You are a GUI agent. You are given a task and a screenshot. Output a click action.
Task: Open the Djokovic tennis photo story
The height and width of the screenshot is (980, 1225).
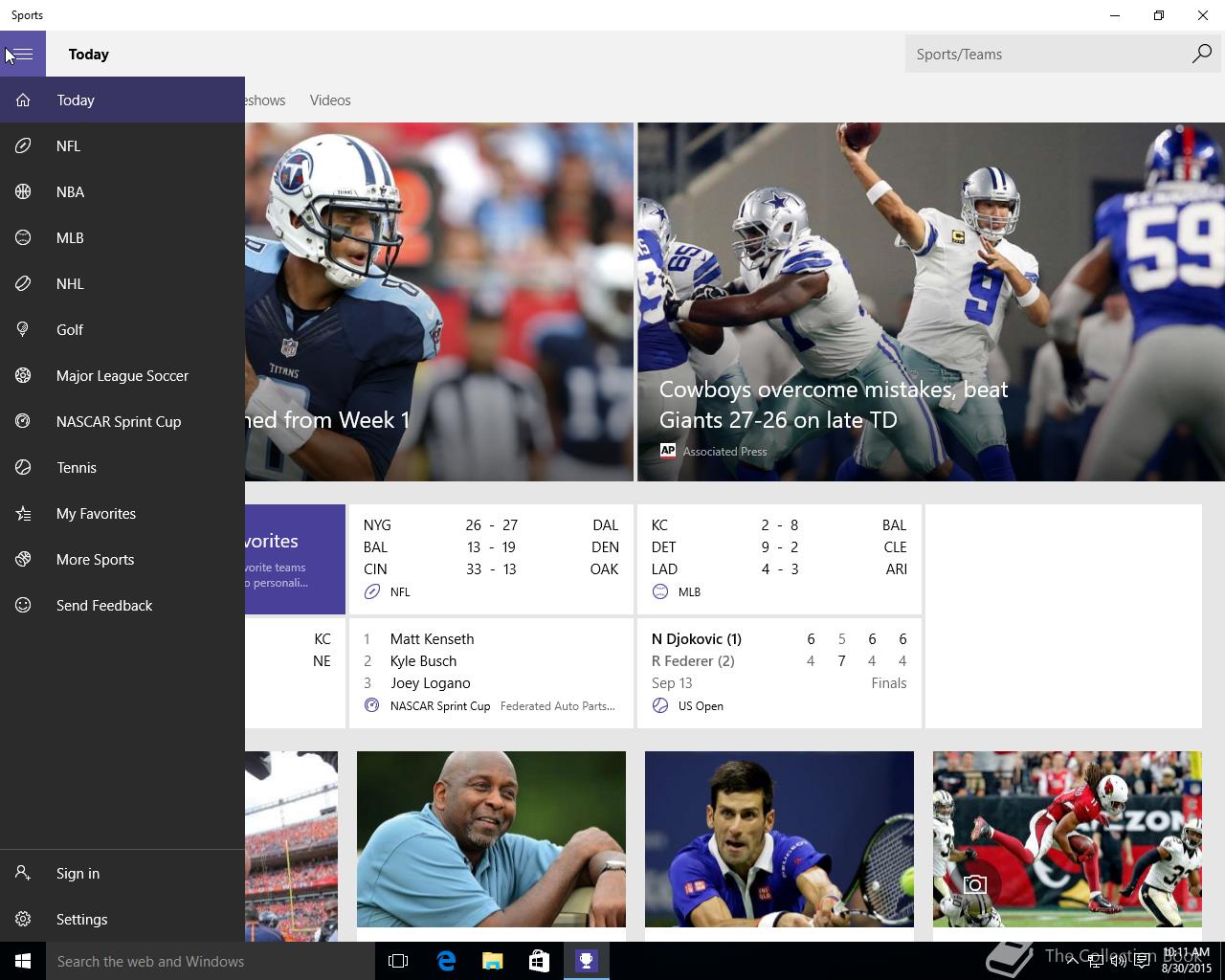[x=779, y=839]
